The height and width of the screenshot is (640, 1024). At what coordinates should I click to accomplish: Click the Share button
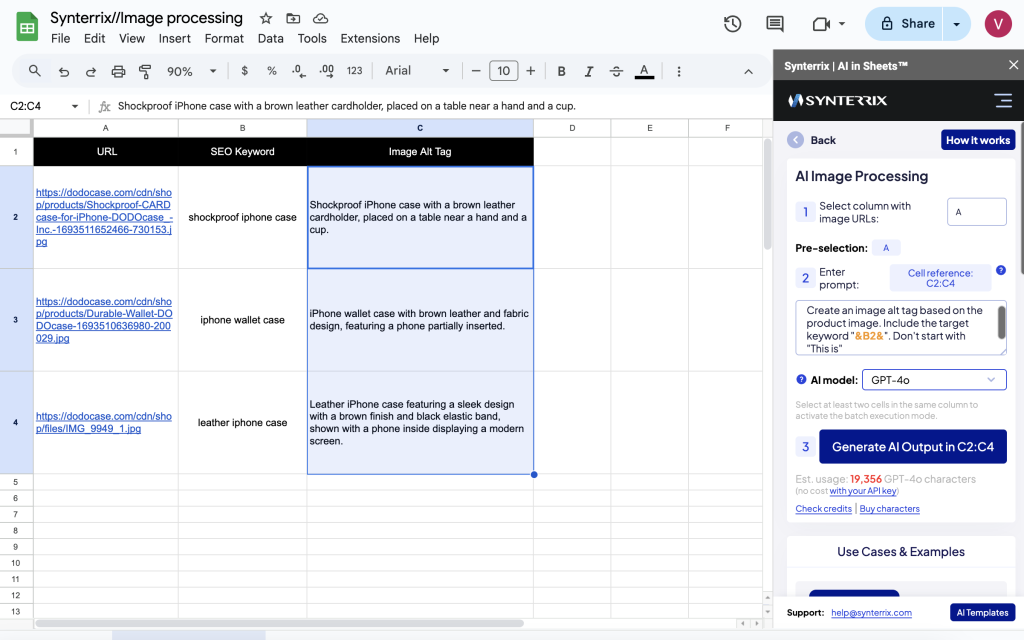point(904,24)
